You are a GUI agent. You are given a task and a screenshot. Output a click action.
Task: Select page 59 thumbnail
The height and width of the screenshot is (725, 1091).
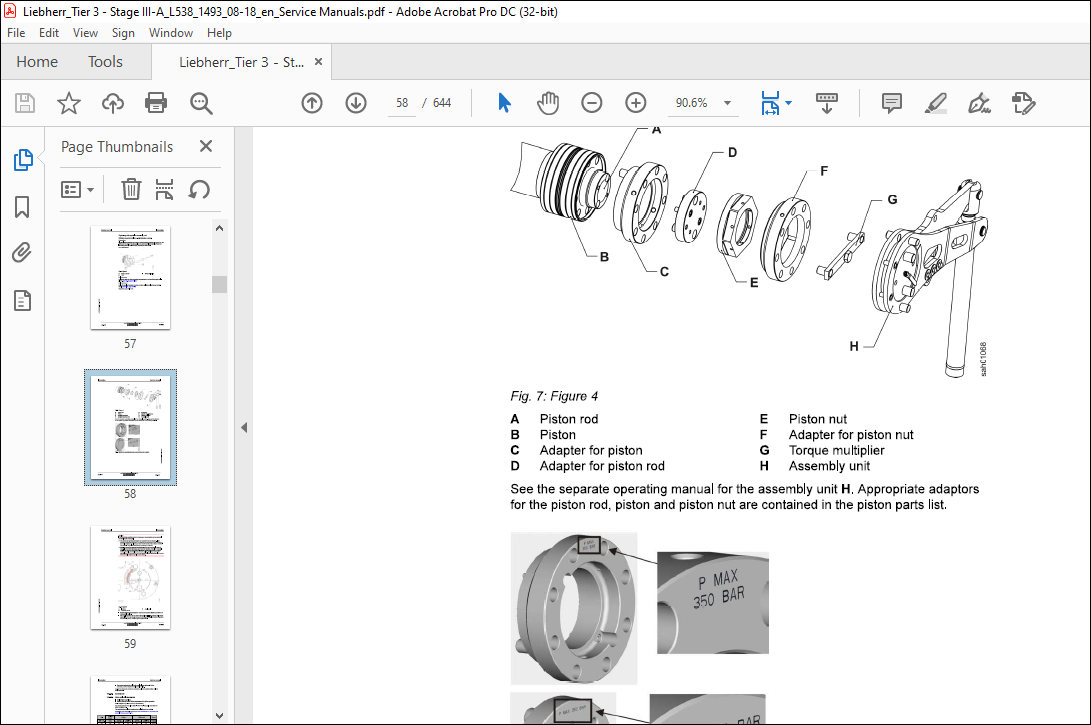pos(130,577)
